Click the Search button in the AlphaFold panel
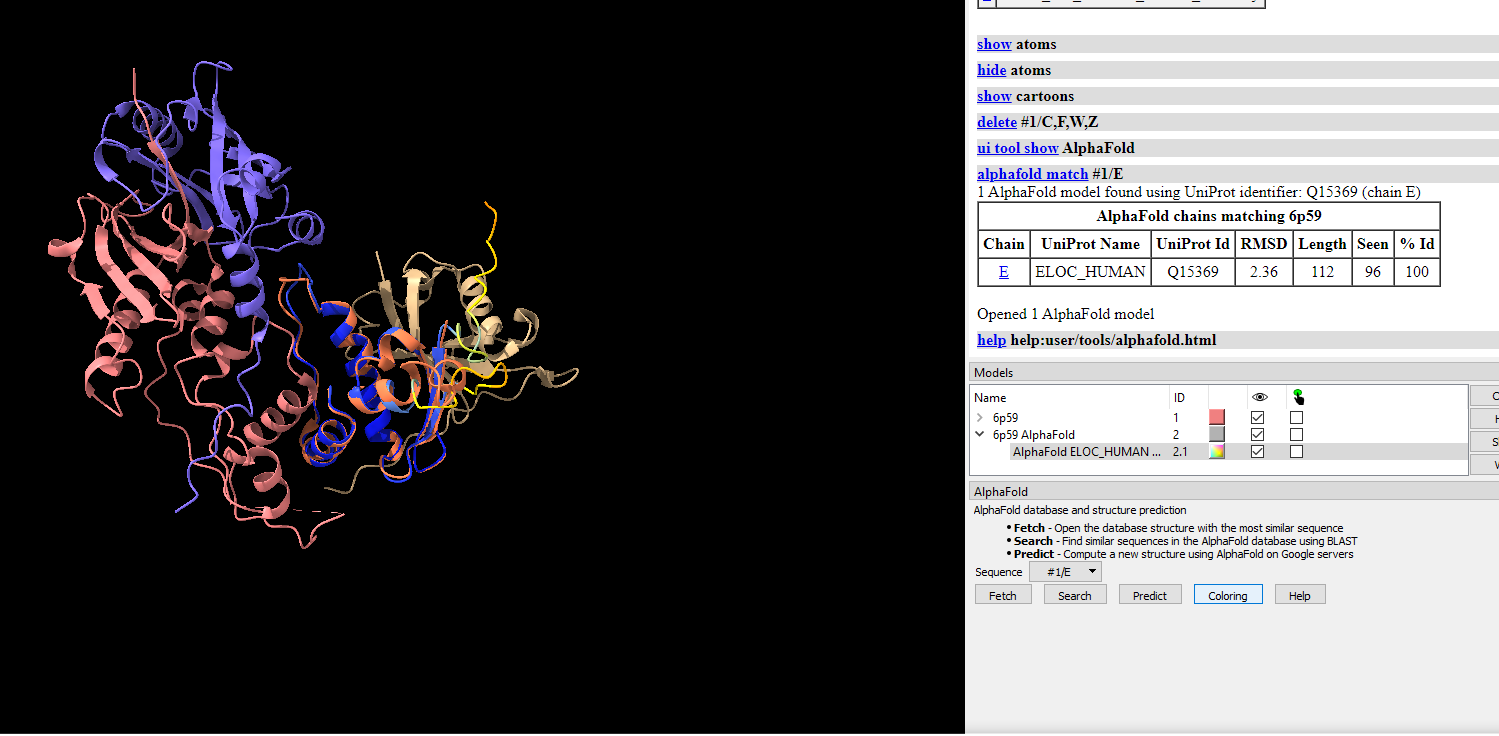Image resolution: width=1499 pixels, height=736 pixels. (x=1074, y=595)
